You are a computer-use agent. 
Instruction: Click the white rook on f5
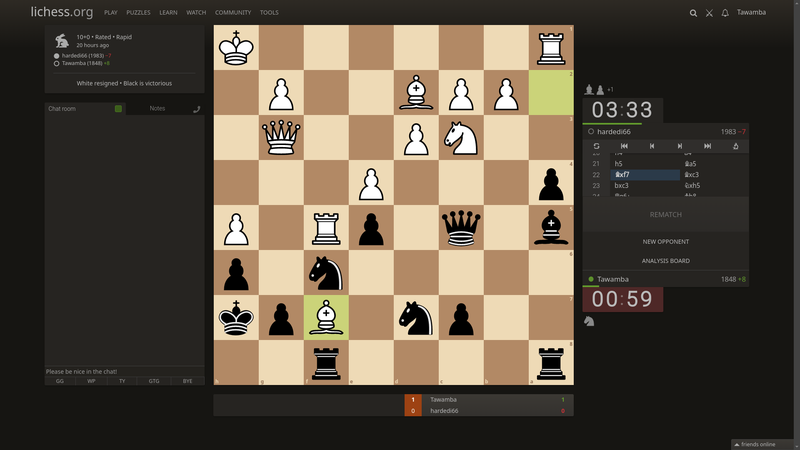326,228
